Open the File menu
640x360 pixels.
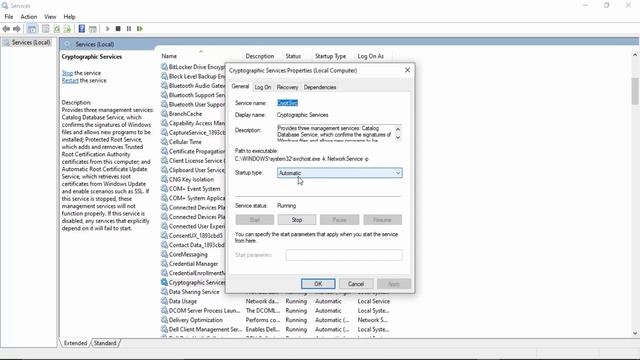(x=9, y=17)
